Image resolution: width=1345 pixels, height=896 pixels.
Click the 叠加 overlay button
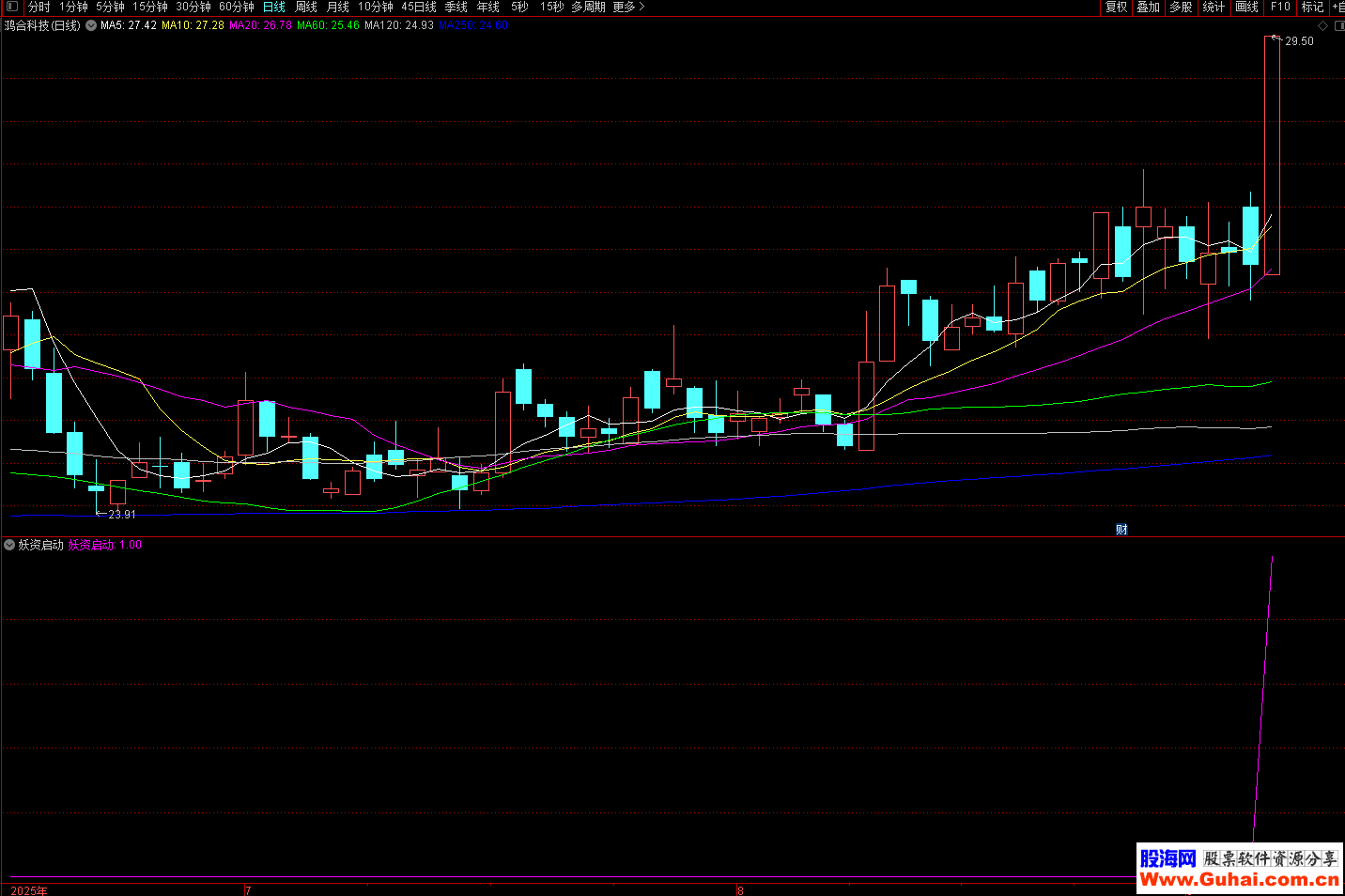(1148, 7)
